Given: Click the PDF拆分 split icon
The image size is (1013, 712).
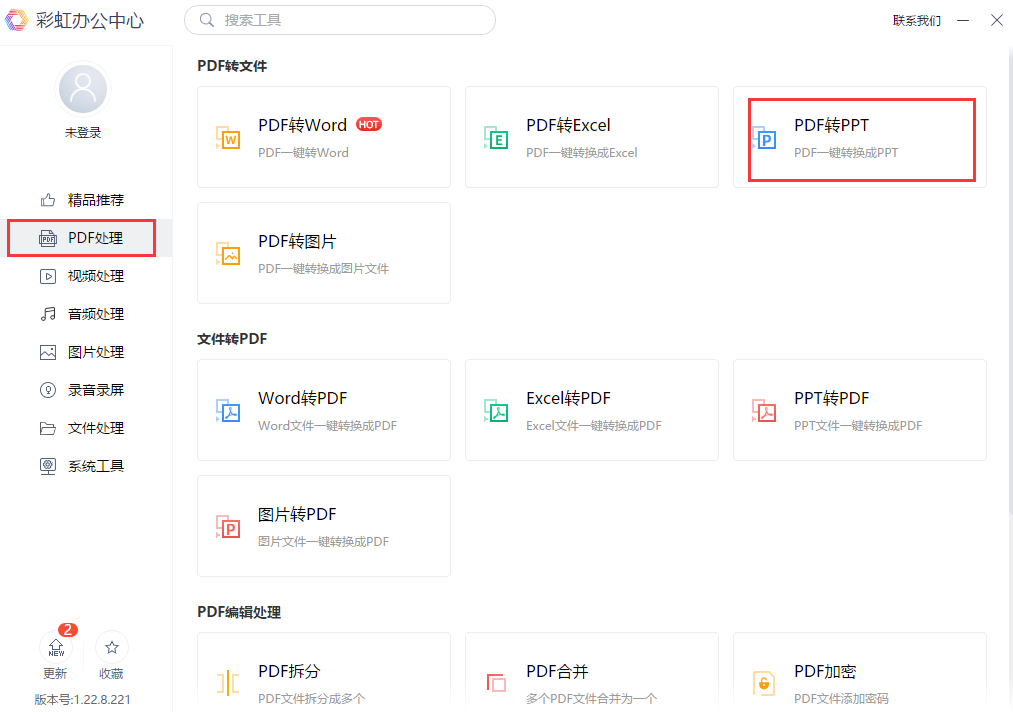Looking at the screenshot, I should 228,683.
